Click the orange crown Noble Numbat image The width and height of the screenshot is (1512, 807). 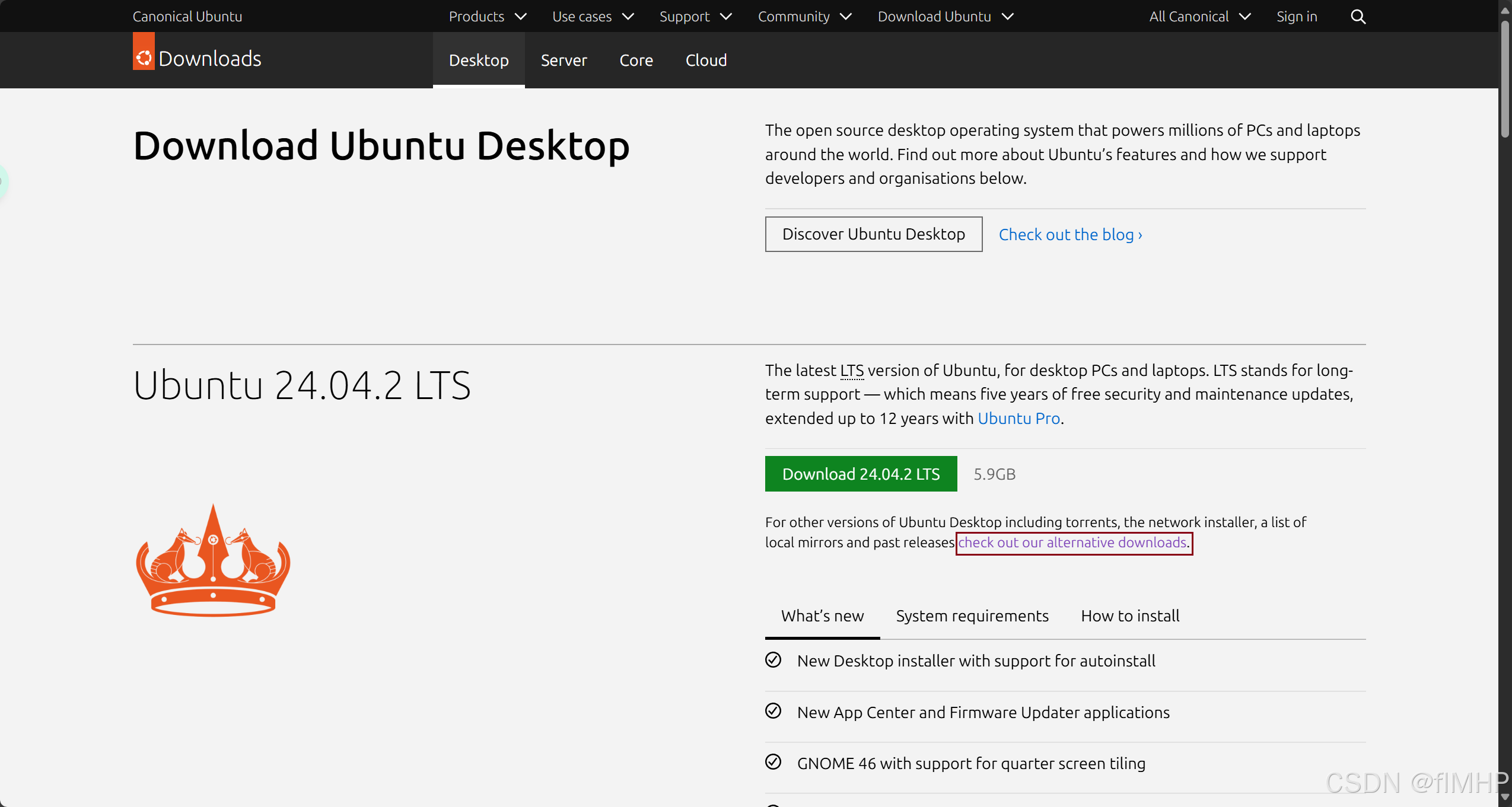click(x=213, y=560)
